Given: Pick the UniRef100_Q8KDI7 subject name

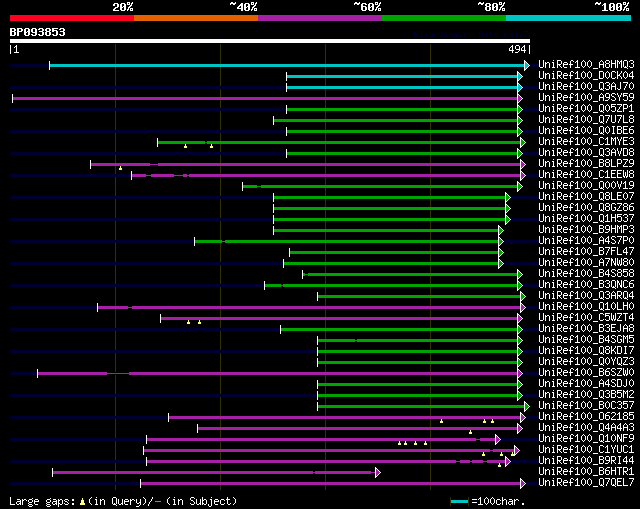Looking at the screenshot, I should point(586,351).
